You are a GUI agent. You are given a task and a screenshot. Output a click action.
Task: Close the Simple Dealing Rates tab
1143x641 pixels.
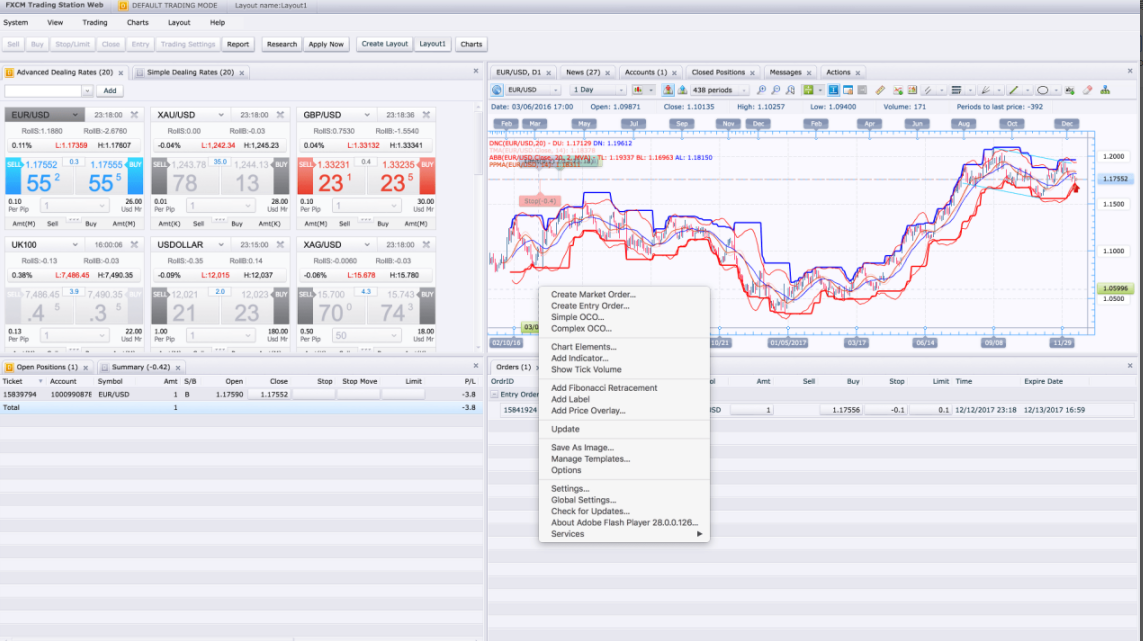click(x=241, y=73)
